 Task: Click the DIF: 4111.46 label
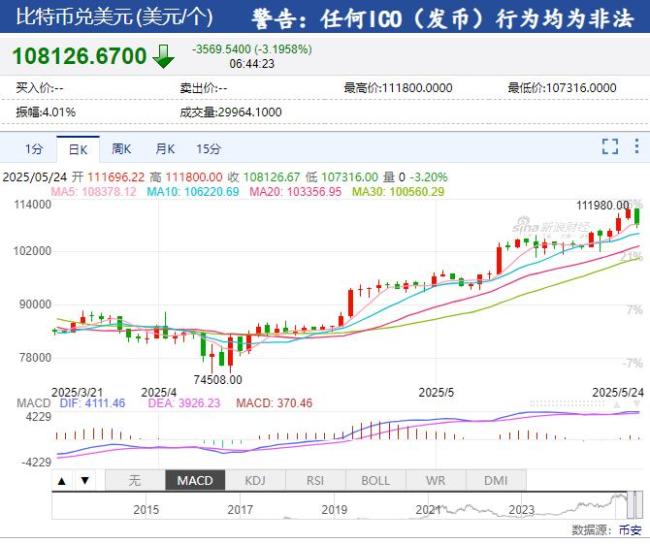click(x=92, y=403)
